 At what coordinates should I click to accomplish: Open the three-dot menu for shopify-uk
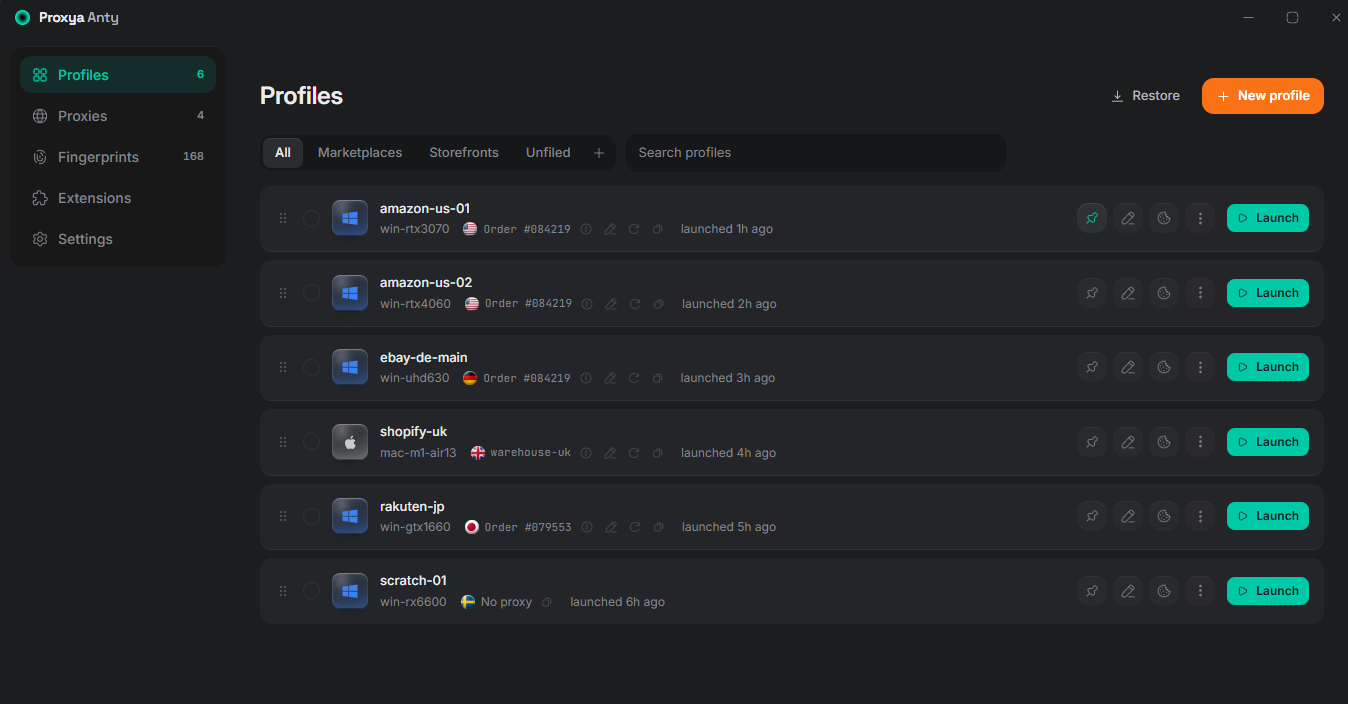(x=1200, y=442)
